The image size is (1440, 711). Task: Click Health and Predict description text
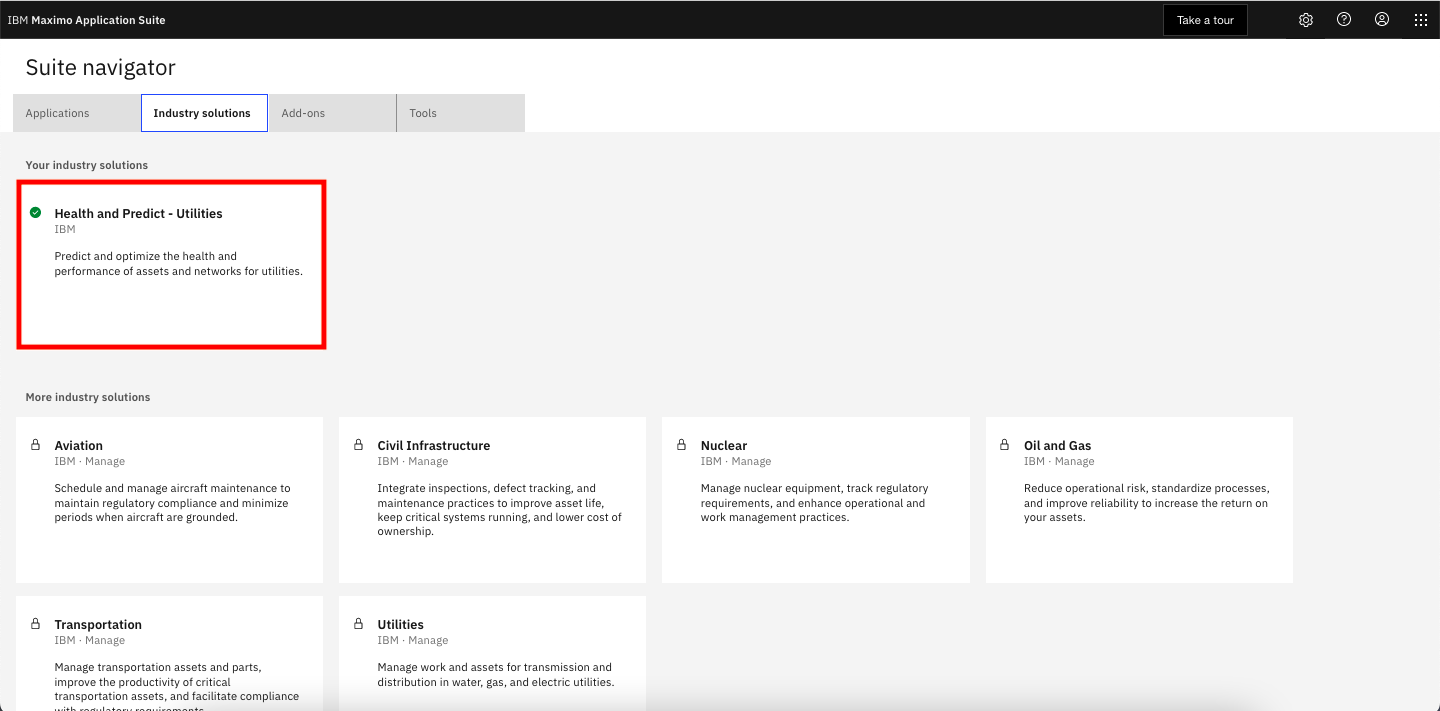point(178,264)
